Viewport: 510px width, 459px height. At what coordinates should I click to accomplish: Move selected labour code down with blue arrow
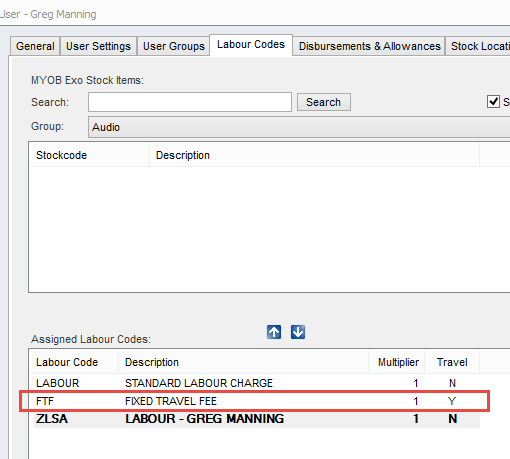click(298, 332)
